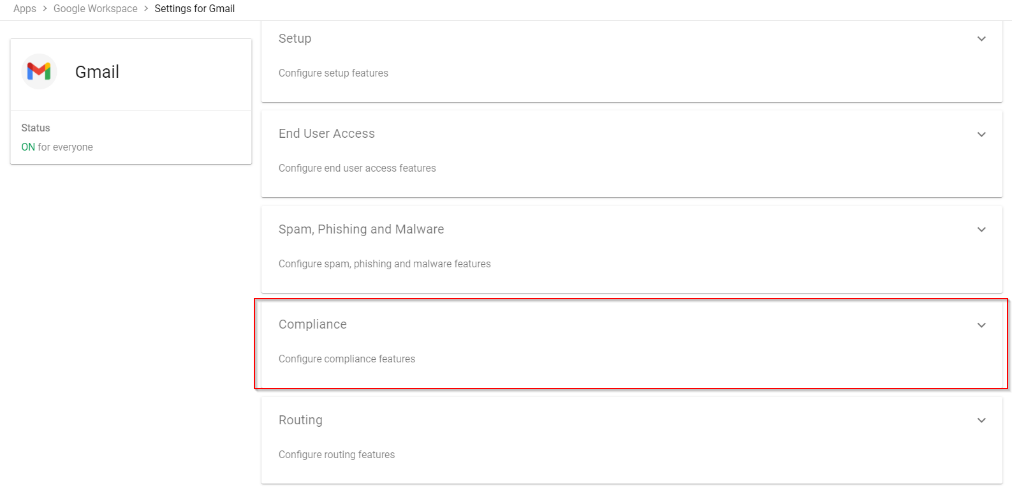Viewport: 1012px width, 490px height.
Task: Click the ON for everyone status
Action: point(57,147)
